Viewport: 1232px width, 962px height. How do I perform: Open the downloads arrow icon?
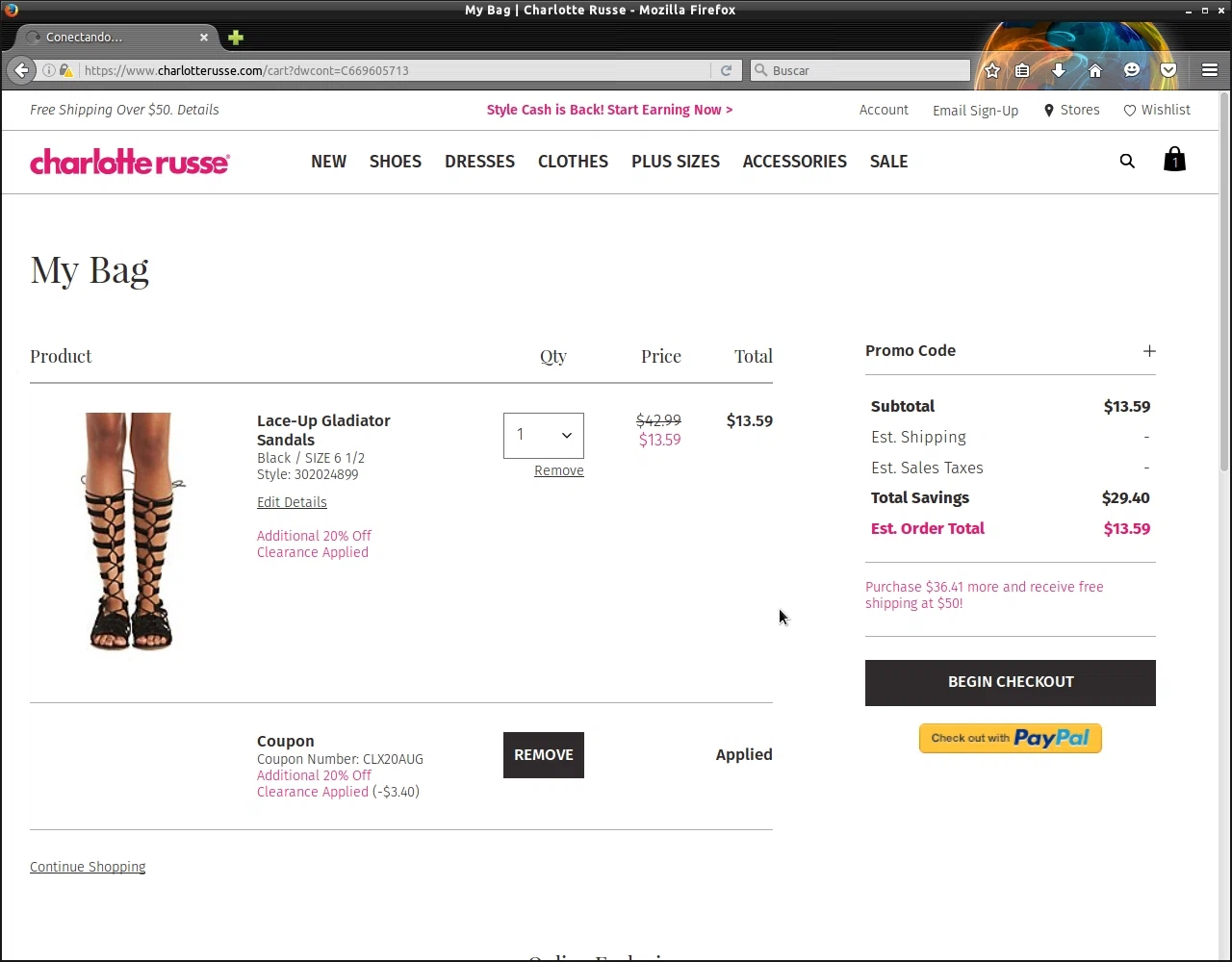(x=1059, y=70)
